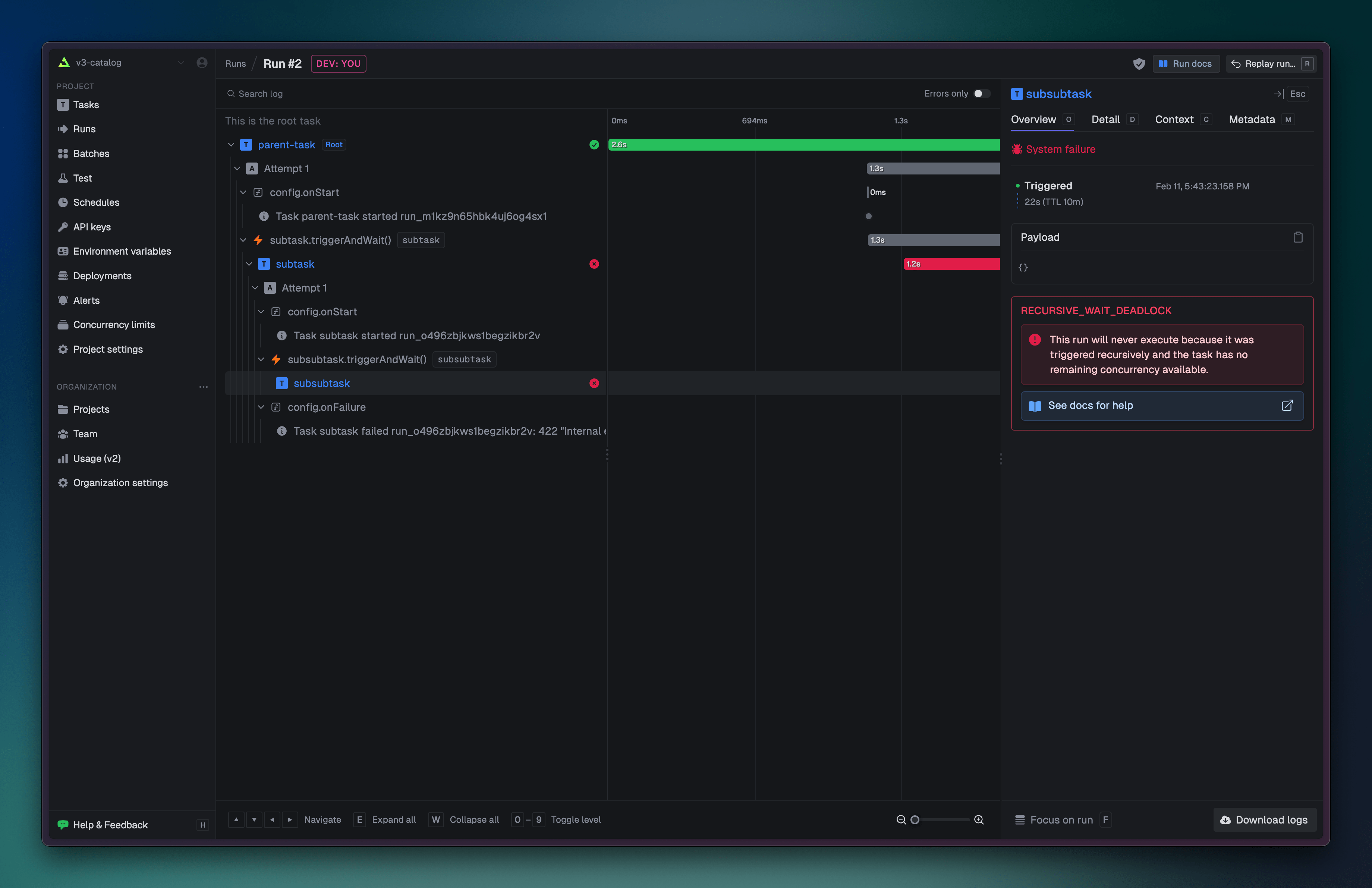Click 'Task parent-task started' log line

point(410,216)
